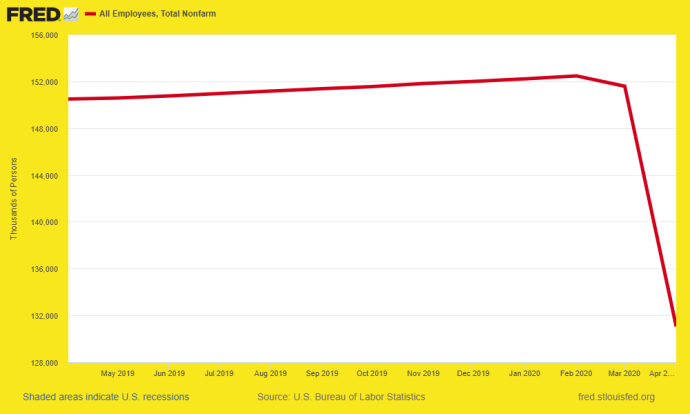
Task: Click the 152,000 y-axis label
Action: click(44, 82)
